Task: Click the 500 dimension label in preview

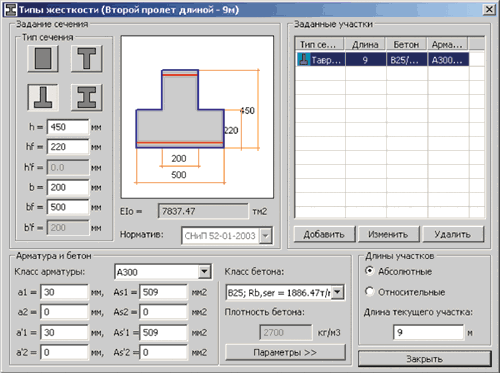Action: click(x=179, y=175)
